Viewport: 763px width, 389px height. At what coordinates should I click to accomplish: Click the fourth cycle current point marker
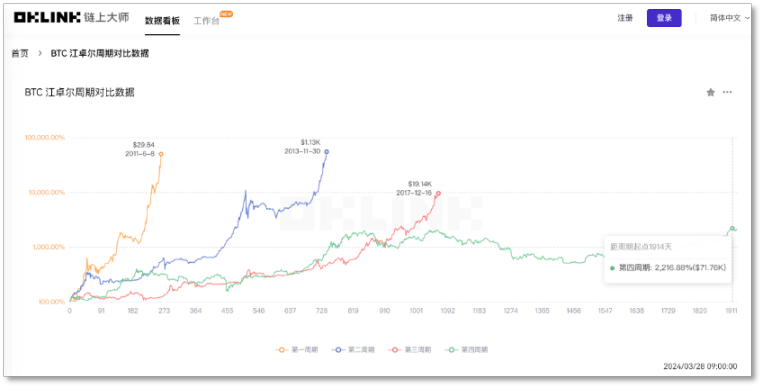pyautogui.click(x=732, y=228)
